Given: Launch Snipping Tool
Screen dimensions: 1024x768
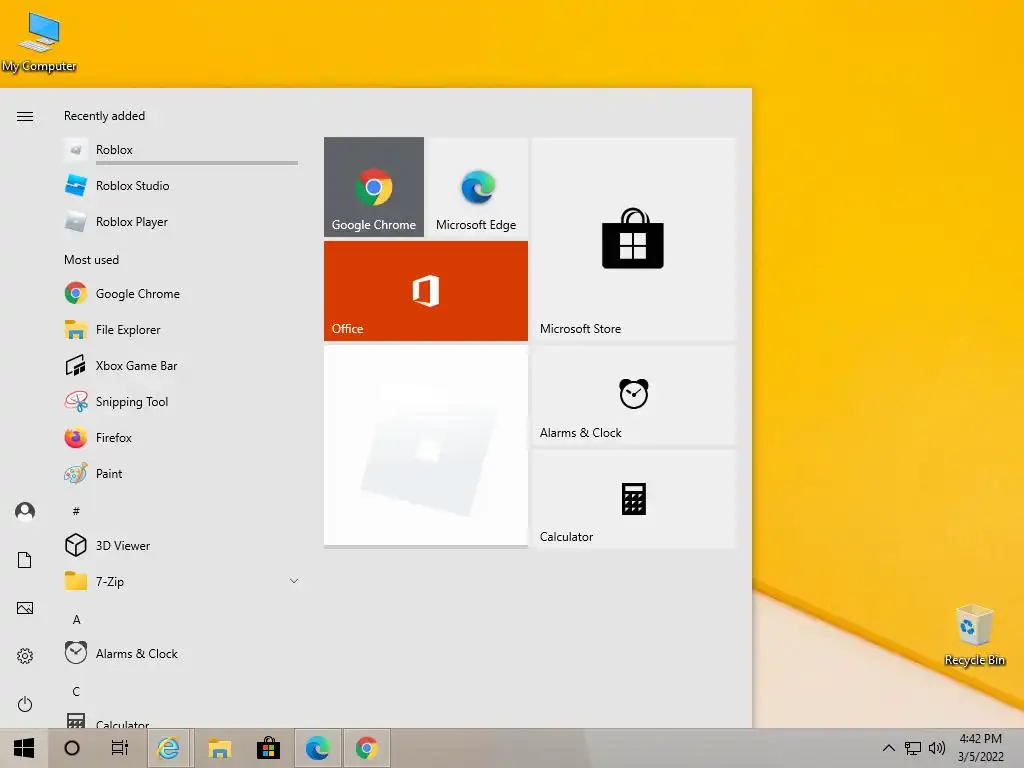Looking at the screenshot, I should 181,402.
